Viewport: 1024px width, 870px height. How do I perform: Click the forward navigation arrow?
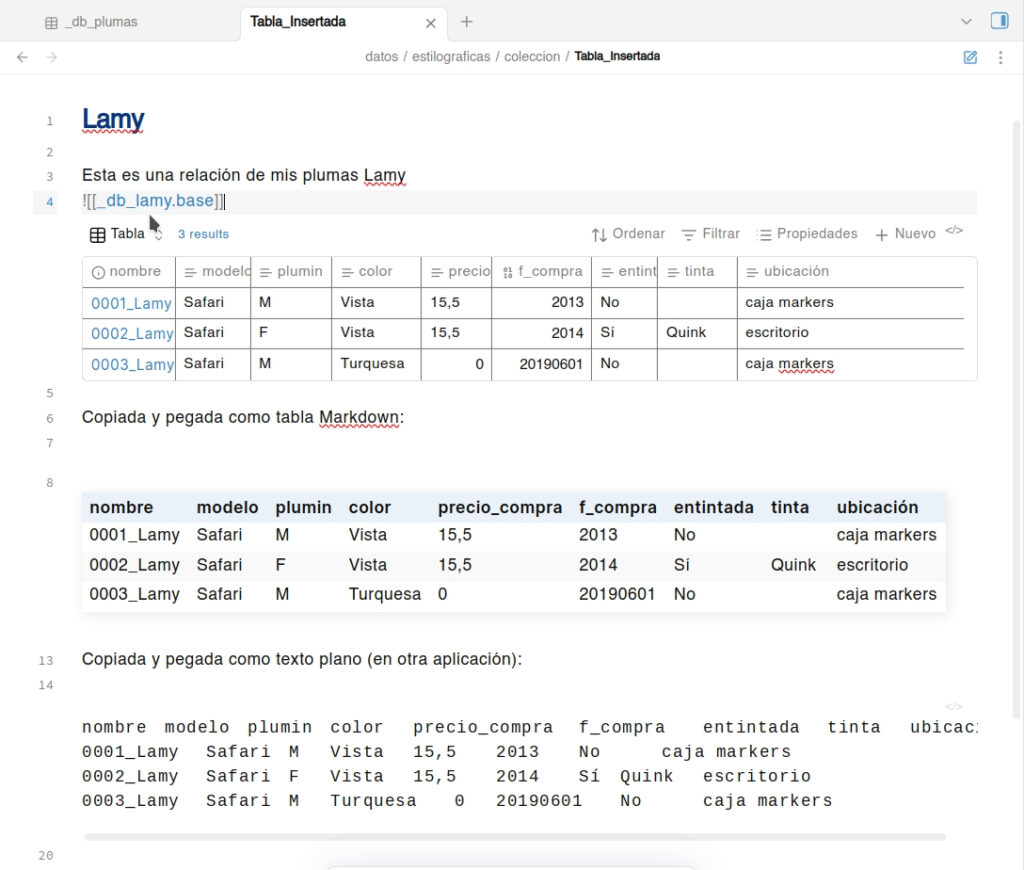click(x=52, y=57)
